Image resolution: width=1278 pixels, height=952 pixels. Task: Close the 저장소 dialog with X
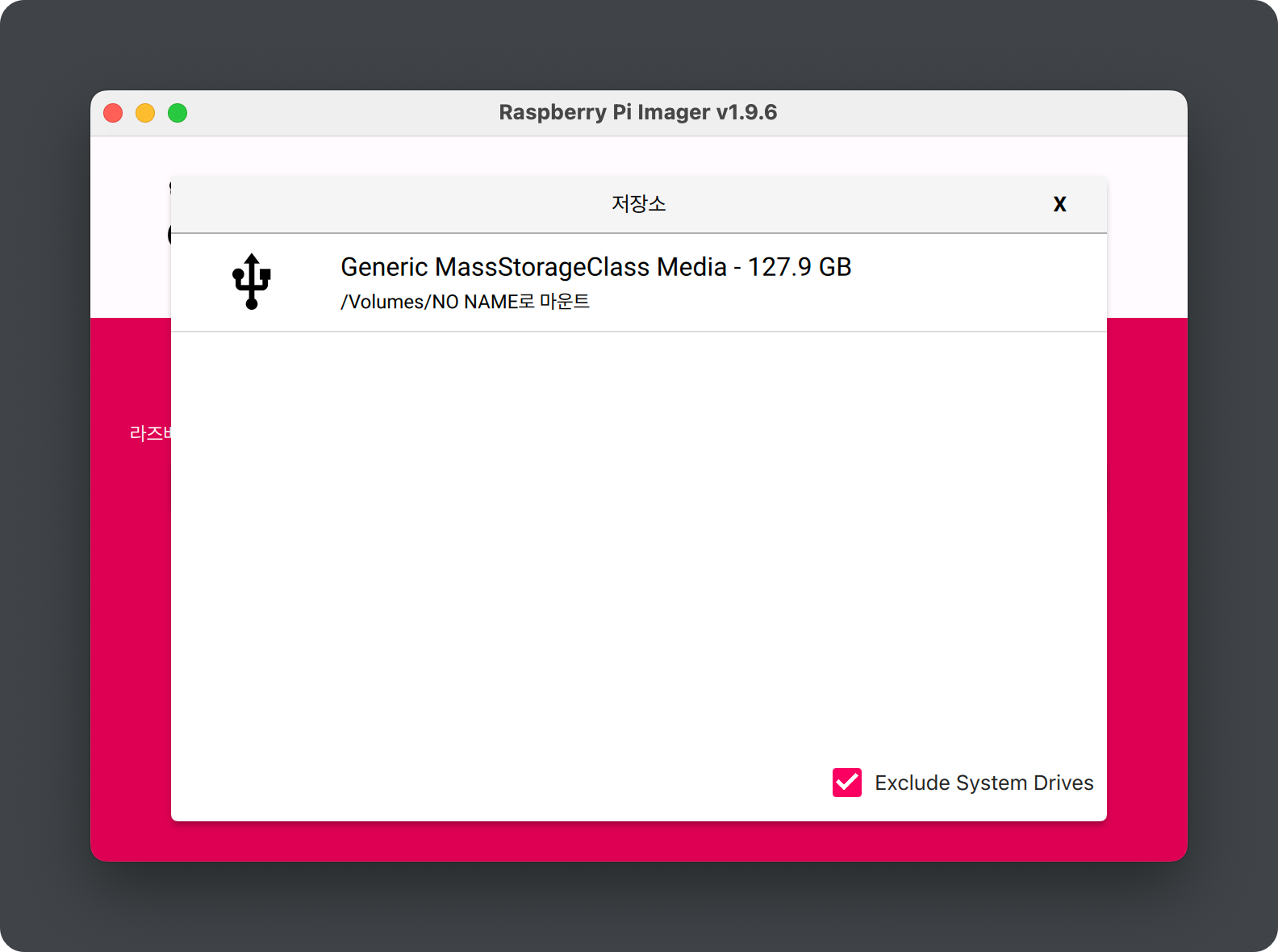(1059, 204)
